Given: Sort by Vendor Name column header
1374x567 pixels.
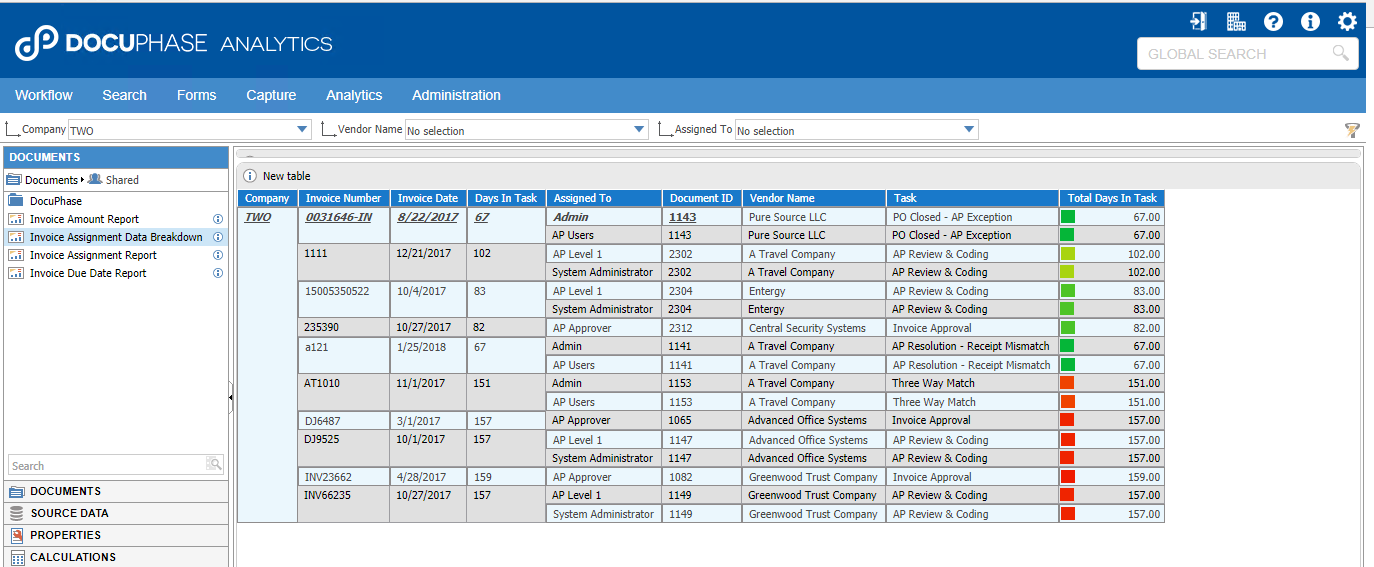Looking at the screenshot, I should click(x=814, y=198).
